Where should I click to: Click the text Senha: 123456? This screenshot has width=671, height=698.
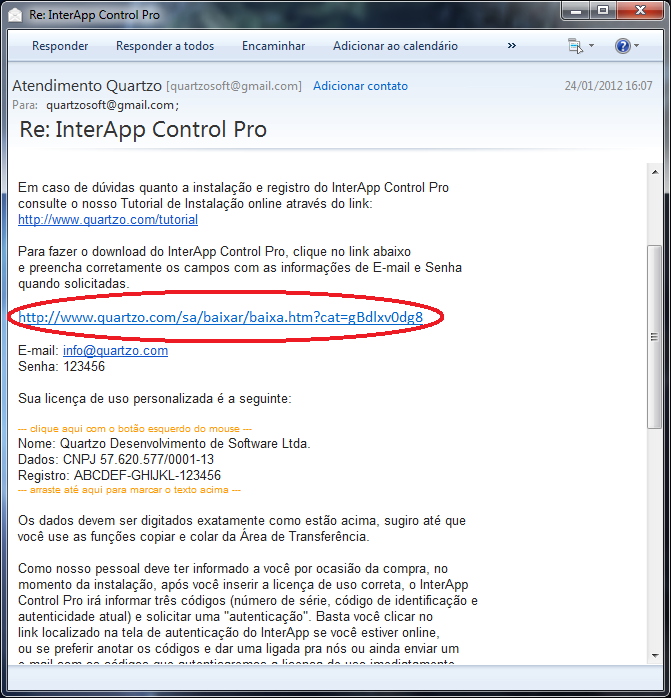pyautogui.click(x=61, y=366)
